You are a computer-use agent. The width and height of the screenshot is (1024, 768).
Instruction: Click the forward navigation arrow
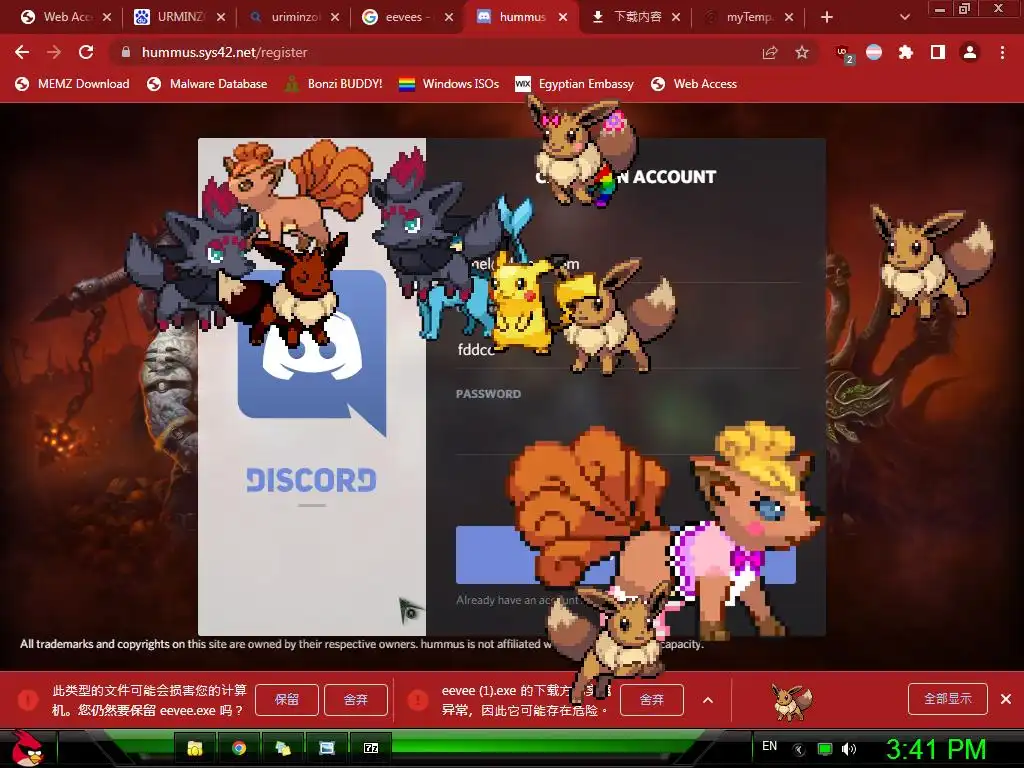pos(54,52)
